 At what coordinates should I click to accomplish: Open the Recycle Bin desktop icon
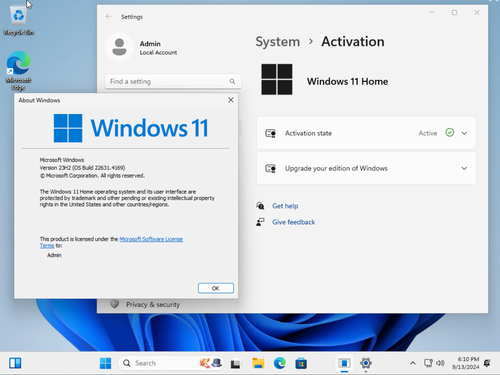coord(18,19)
